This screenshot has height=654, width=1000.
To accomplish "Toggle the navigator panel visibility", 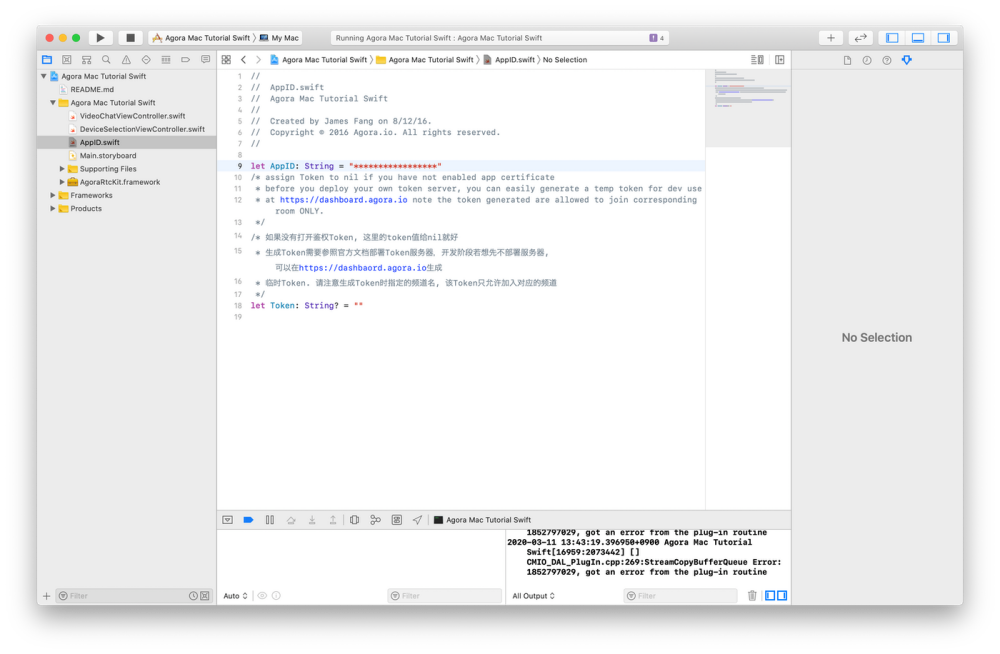I will pyautogui.click(x=892, y=38).
